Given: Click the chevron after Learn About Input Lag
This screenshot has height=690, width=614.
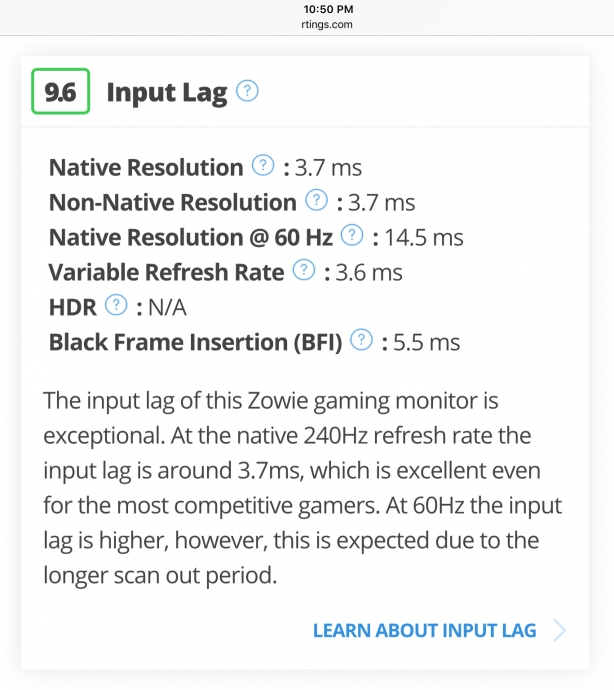Looking at the screenshot, I should [x=559, y=630].
